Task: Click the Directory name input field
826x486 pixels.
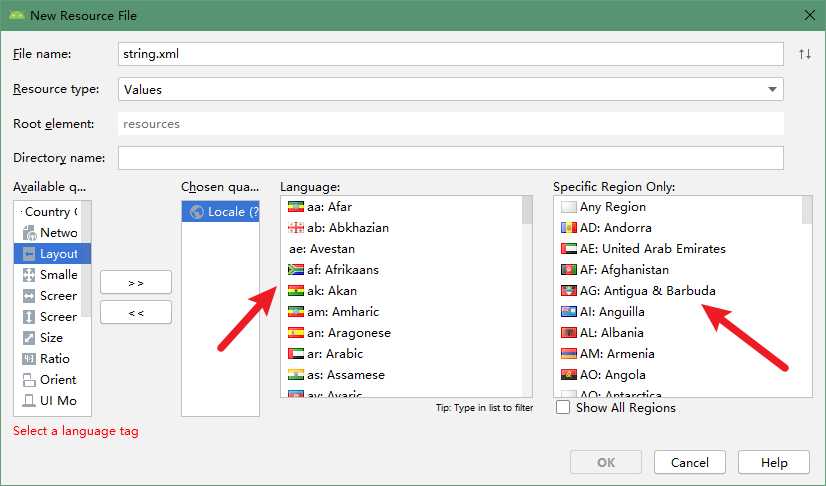Action: pos(451,158)
